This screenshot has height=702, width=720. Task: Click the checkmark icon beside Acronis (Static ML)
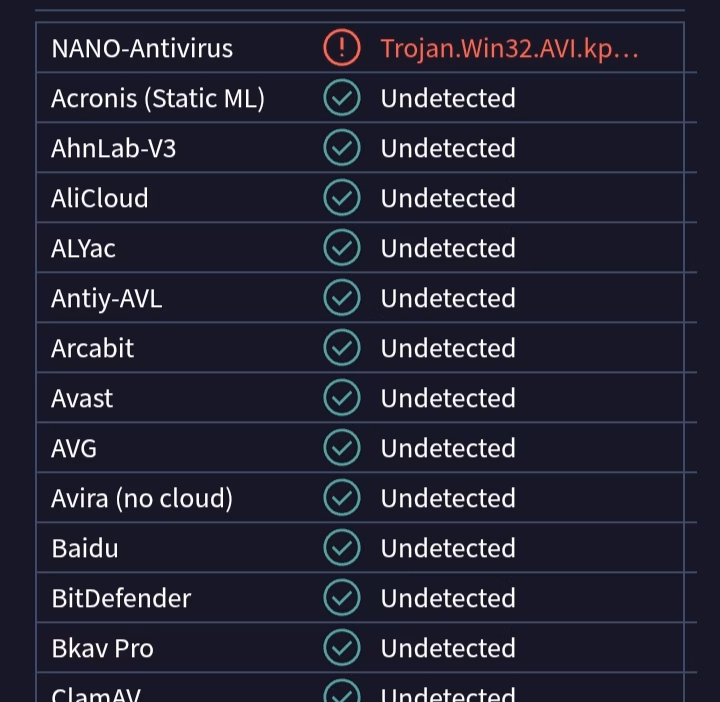coord(342,97)
